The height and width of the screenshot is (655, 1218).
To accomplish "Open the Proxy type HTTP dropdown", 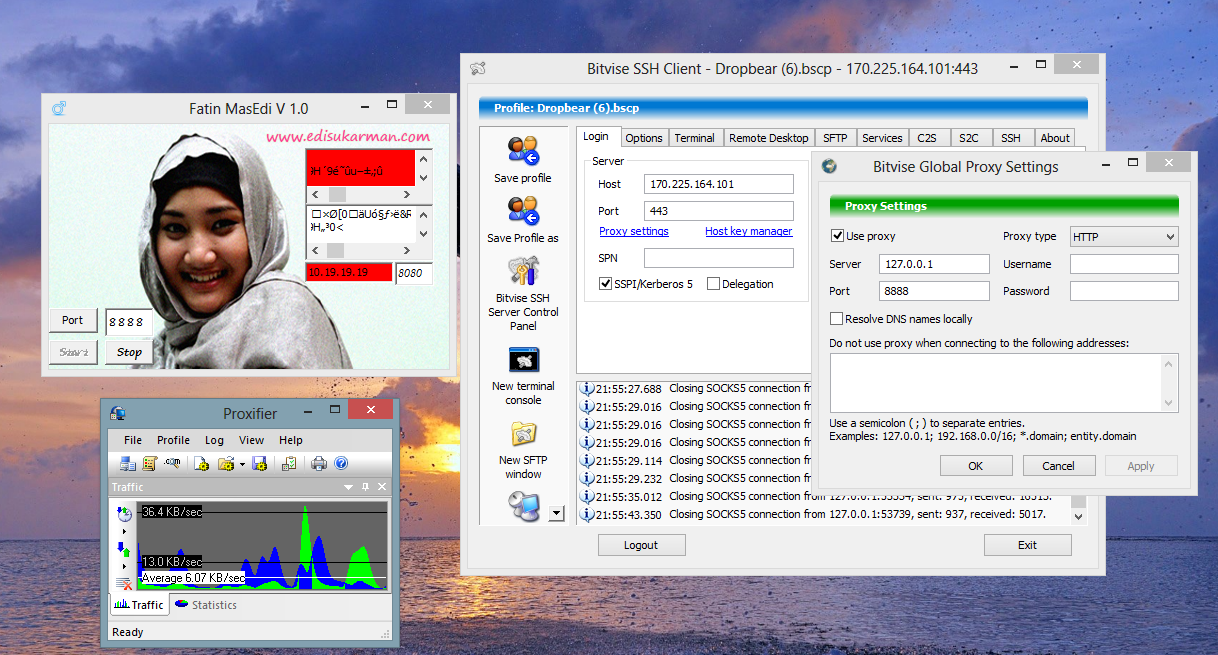I will (x=1124, y=237).
